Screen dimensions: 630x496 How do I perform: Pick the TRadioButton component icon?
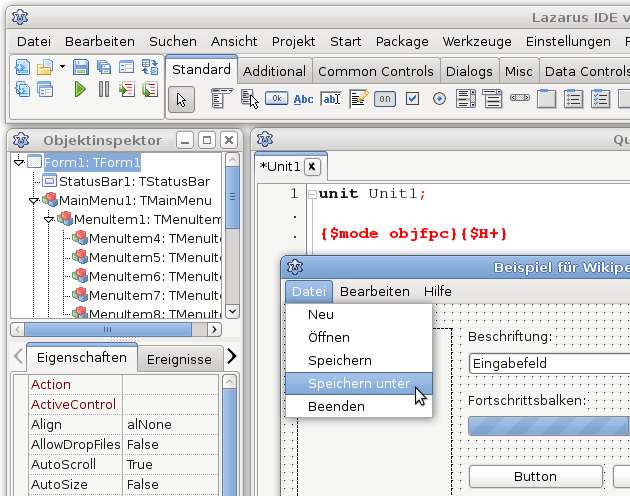(x=439, y=99)
